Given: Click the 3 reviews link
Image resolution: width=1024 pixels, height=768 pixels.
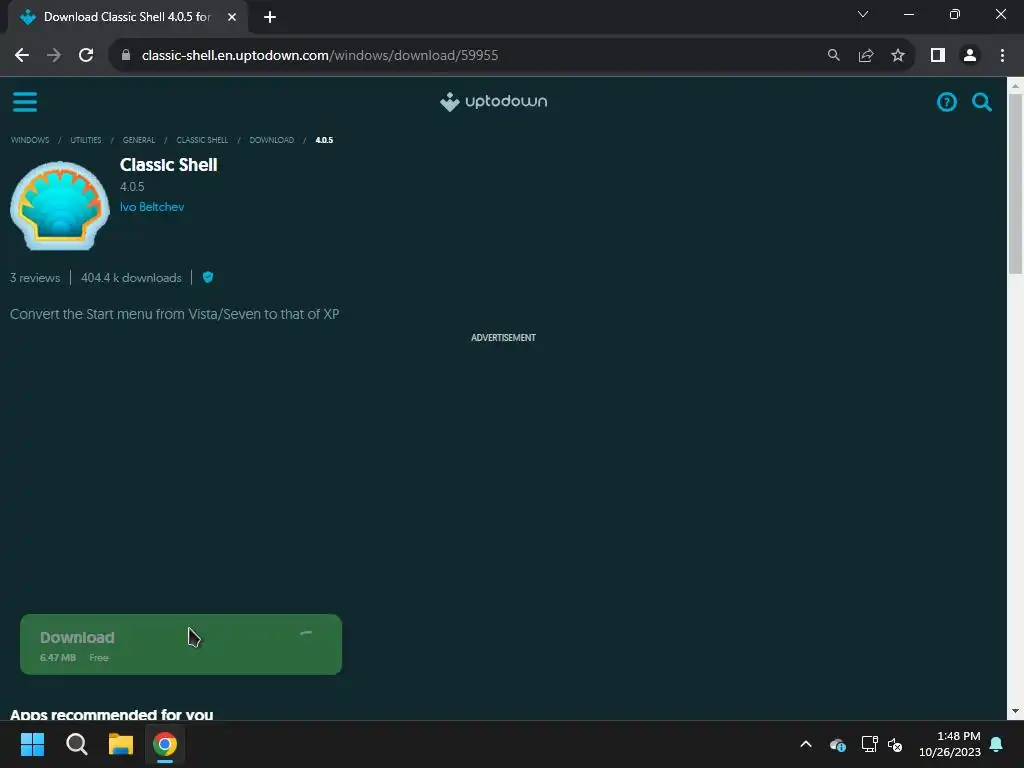Looking at the screenshot, I should pyautogui.click(x=35, y=278).
